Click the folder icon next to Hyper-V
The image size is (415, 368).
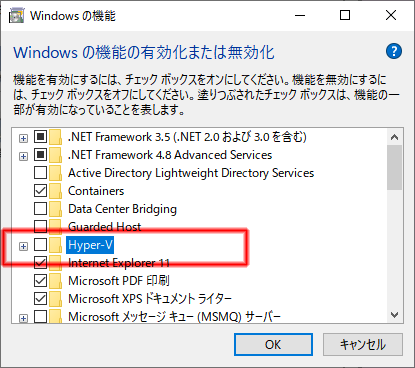[55, 245]
